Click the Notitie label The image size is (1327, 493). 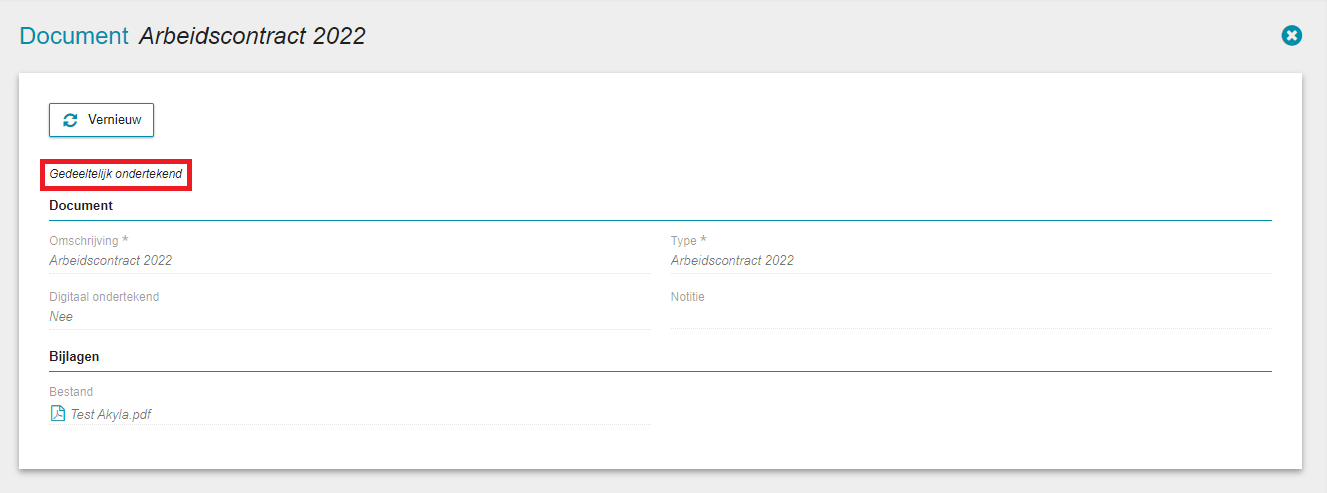click(x=688, y=297)
